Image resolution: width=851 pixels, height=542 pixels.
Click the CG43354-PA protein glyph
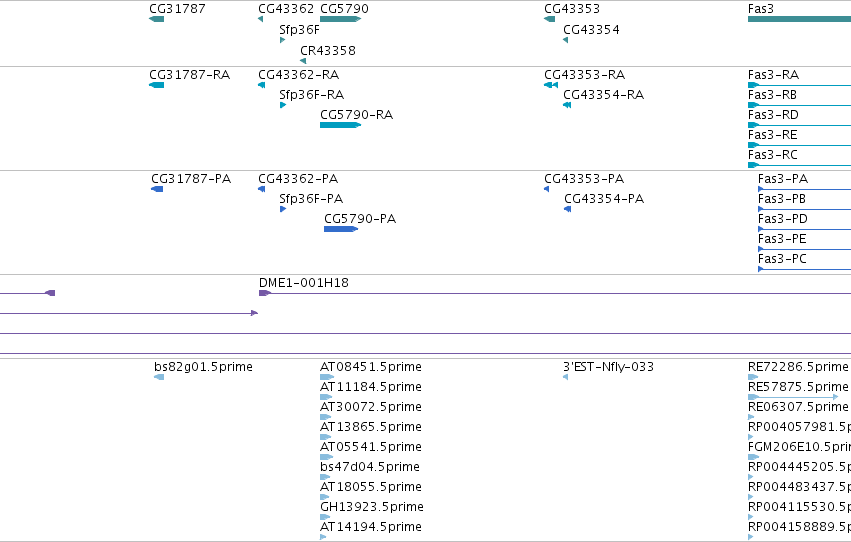[568, 209]
